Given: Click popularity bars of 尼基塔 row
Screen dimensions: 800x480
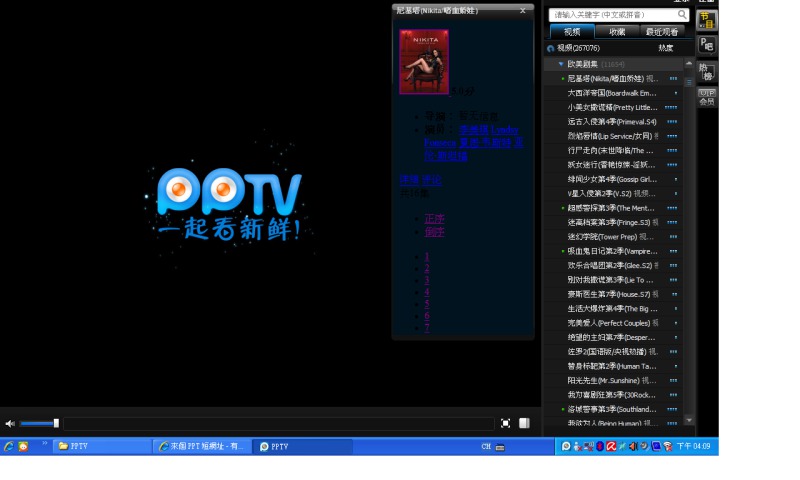Looking at the screenshot, I should pos(673,79).
